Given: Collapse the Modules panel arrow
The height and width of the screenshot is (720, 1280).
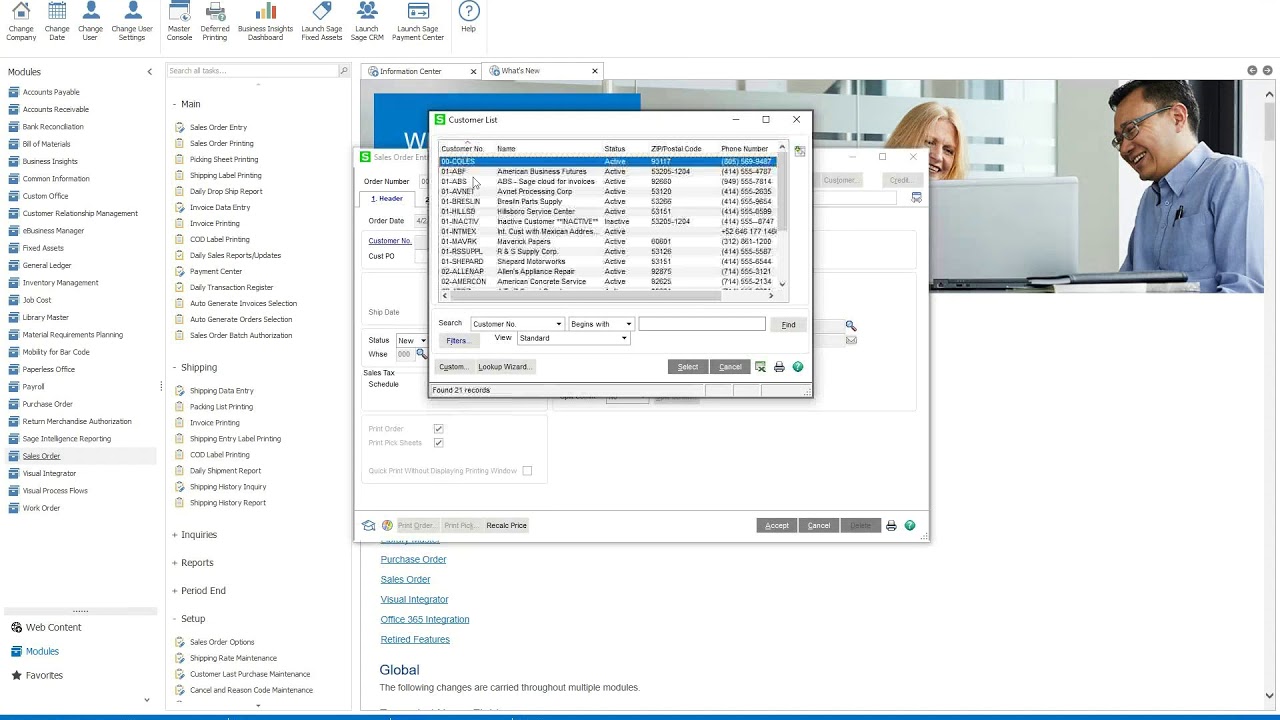Looking at the screenshot, I should [149, 72].
